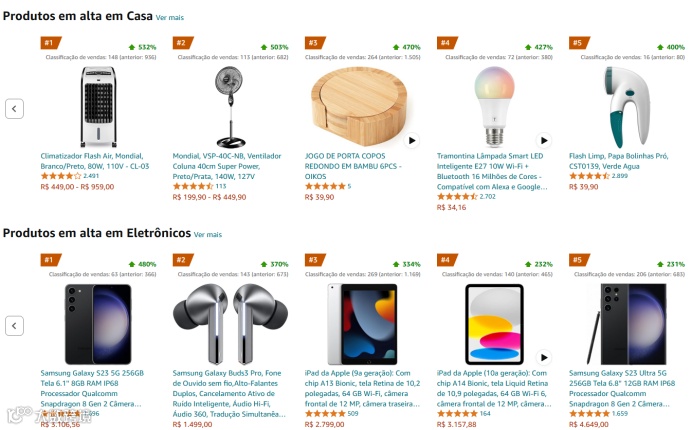
Task: Open Samsung Galaxy S23 Ultra 5G title link
Action: coord(622,388)
